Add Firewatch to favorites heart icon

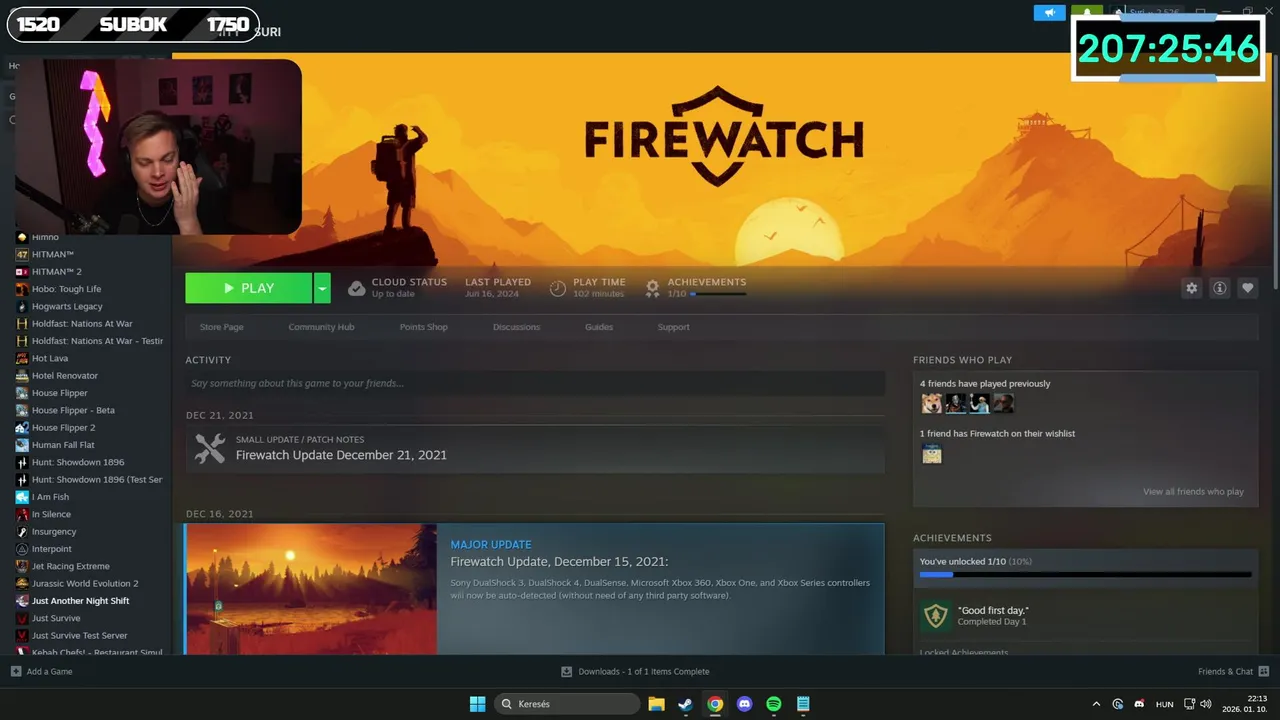[1247, 288]
